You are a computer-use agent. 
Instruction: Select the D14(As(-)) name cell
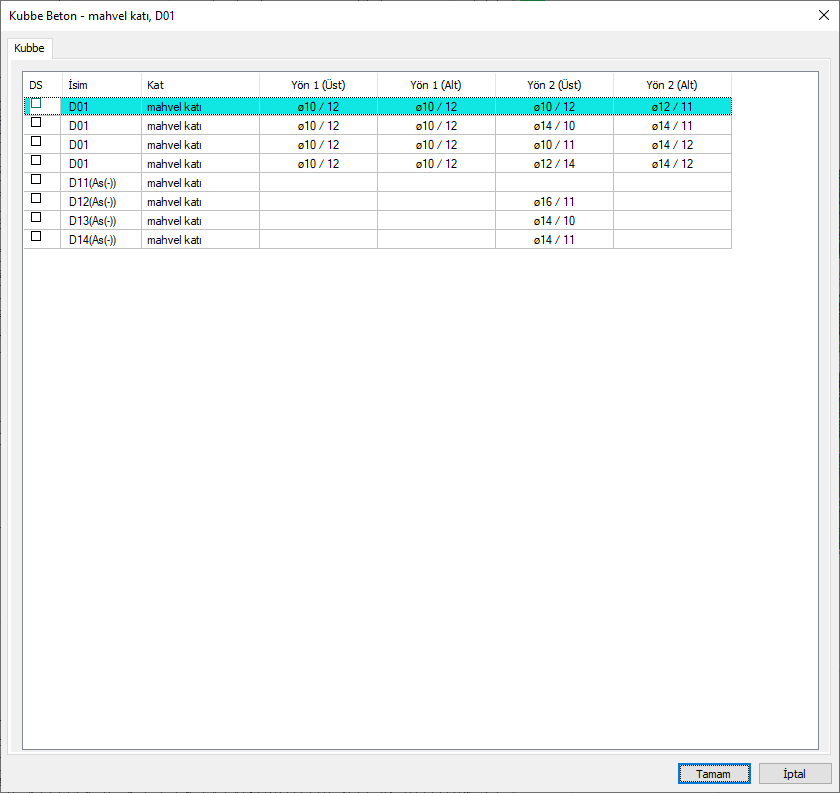(101, 240)
